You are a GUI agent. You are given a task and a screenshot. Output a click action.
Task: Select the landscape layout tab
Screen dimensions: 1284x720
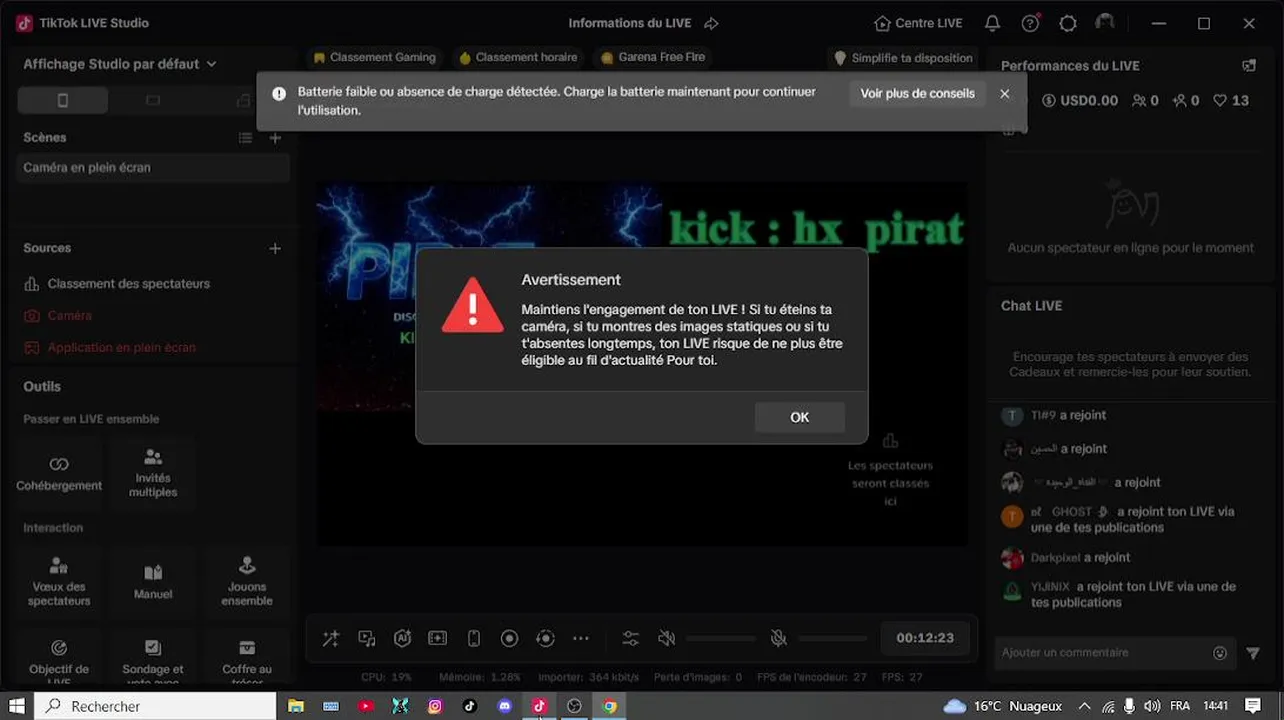pos(153,100)
